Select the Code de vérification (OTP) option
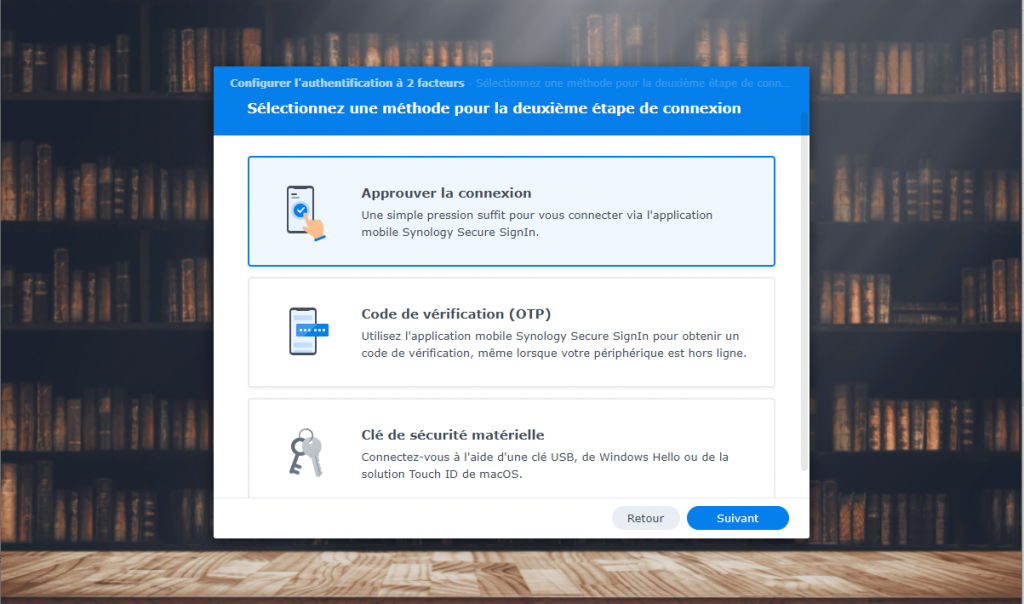1024x604 pixels. (x=511, y=332)
